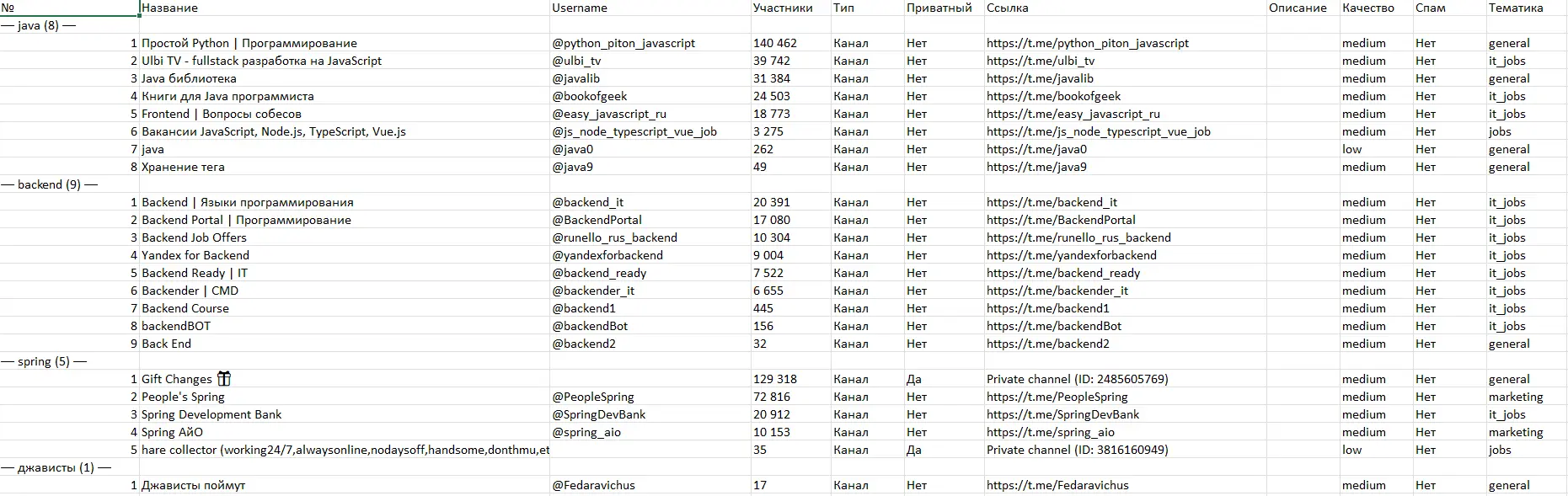Click the gift icon beside Gift Changes
The image size is (1568, 496).
pos(223,379)
